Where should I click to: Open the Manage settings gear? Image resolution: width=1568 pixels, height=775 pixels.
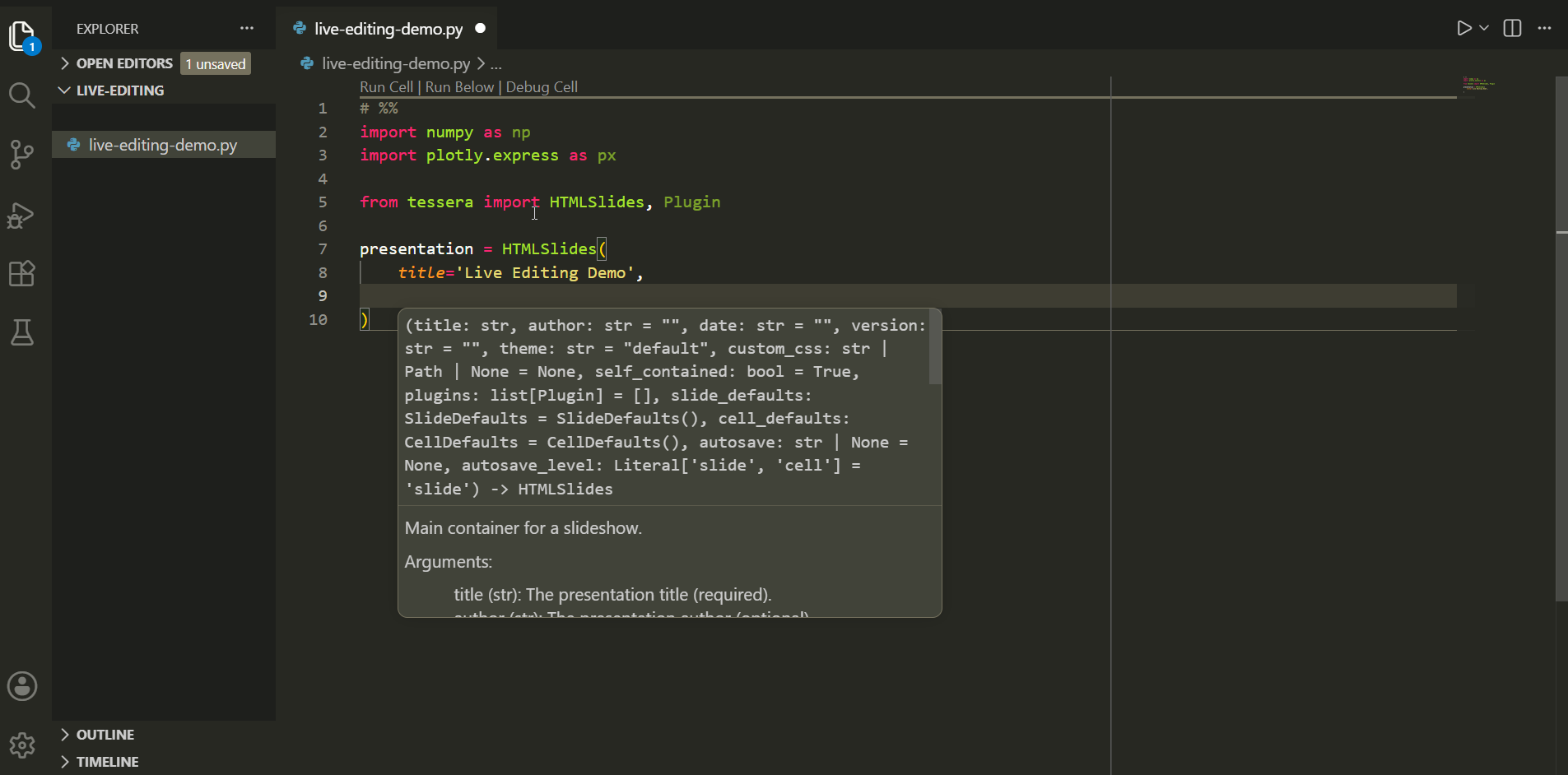click(22, 745)
